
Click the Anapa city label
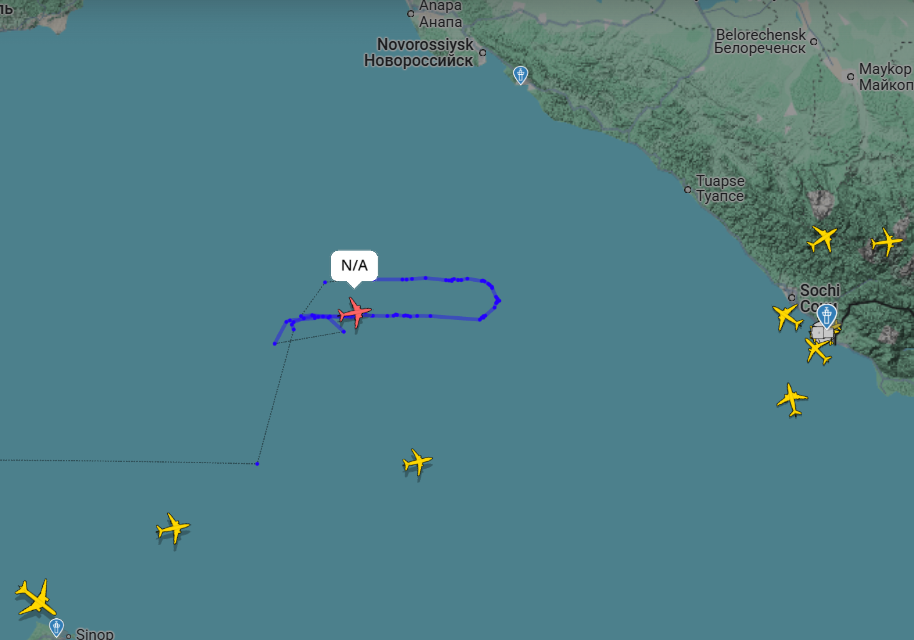pos(441,14)
